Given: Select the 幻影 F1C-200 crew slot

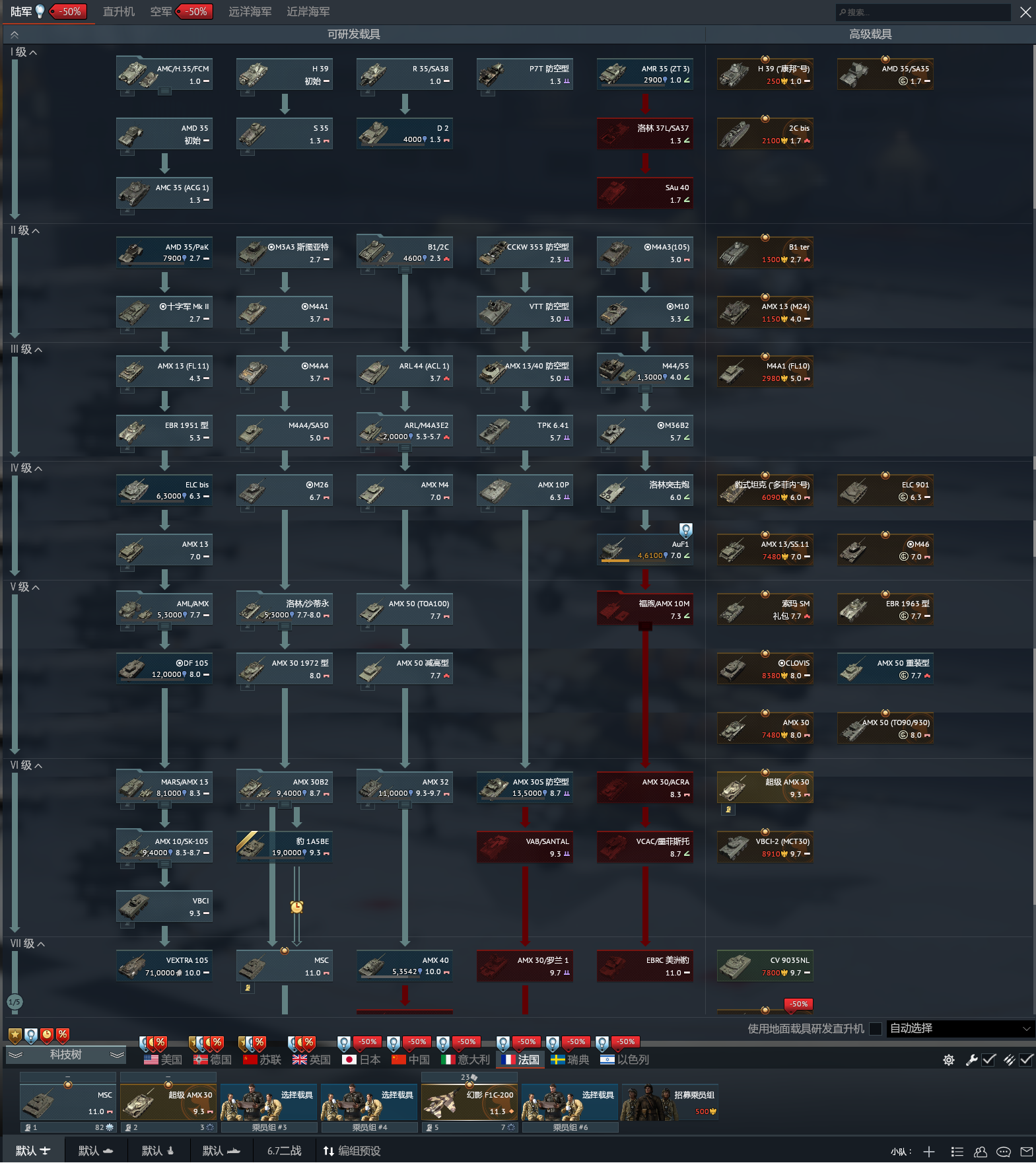Looking at the screenshot, I should coord(469,1102).
